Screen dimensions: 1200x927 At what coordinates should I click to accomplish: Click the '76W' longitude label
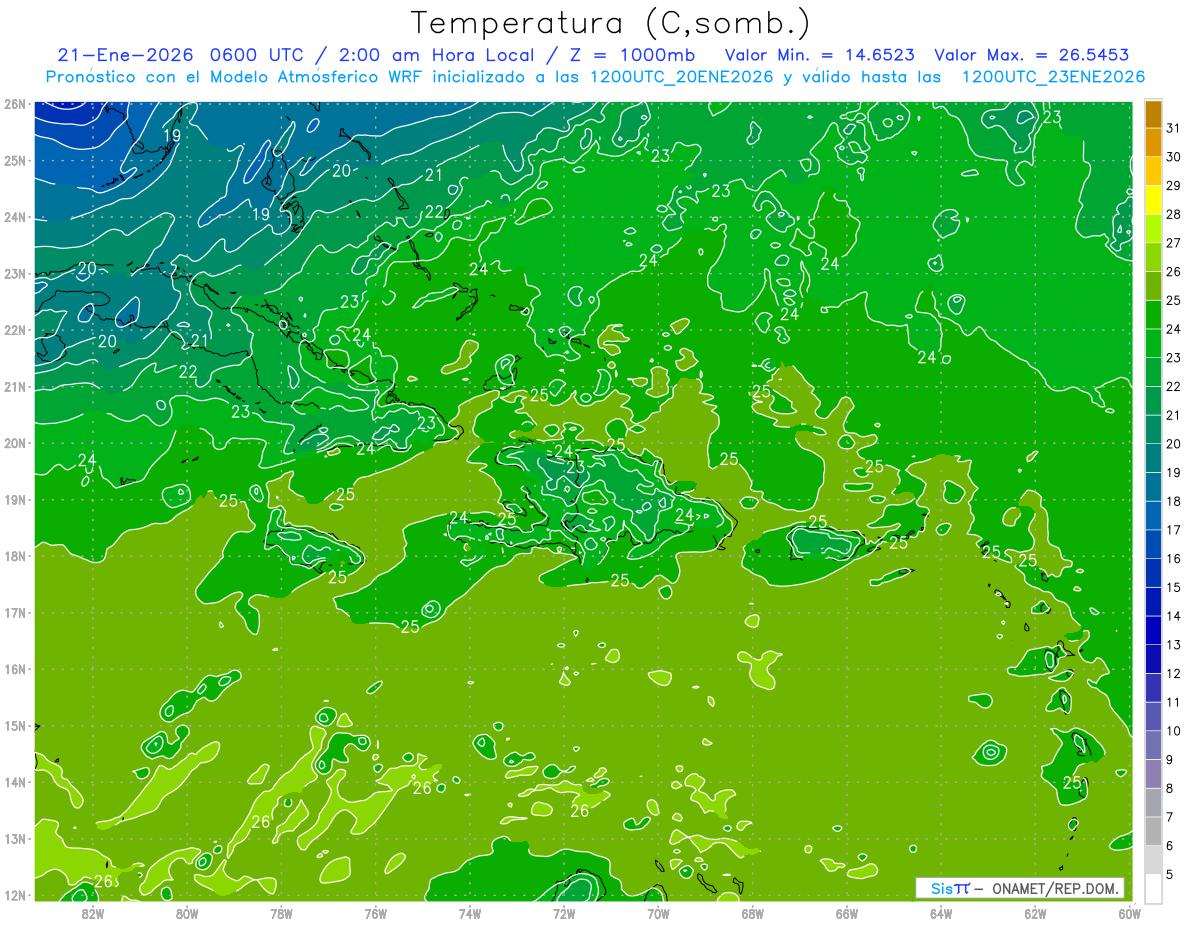(375, 914)
